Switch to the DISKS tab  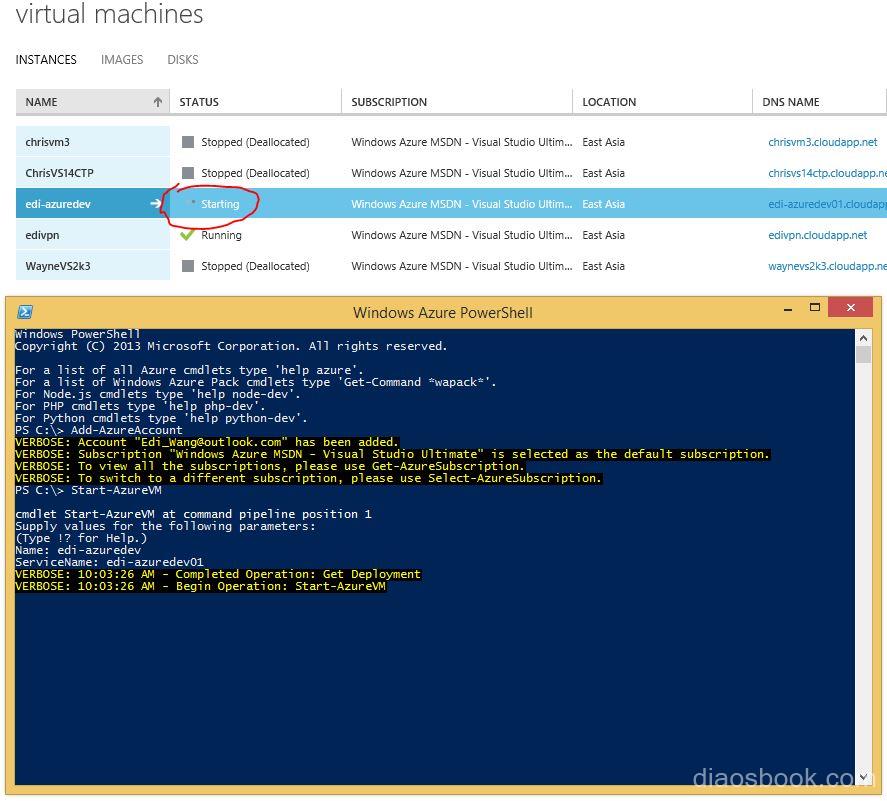(x=183, y=59)
